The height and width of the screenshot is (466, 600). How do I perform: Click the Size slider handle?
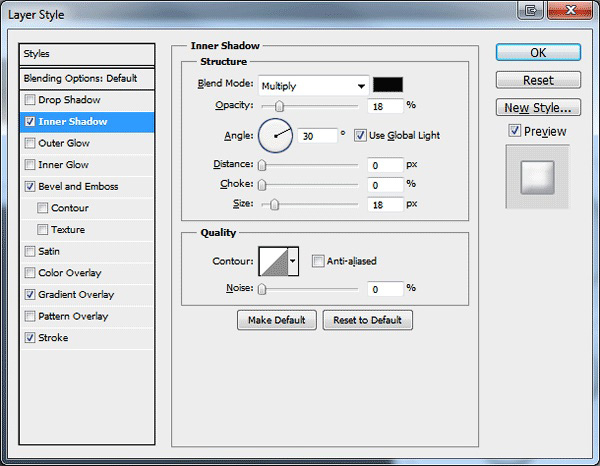274,205
